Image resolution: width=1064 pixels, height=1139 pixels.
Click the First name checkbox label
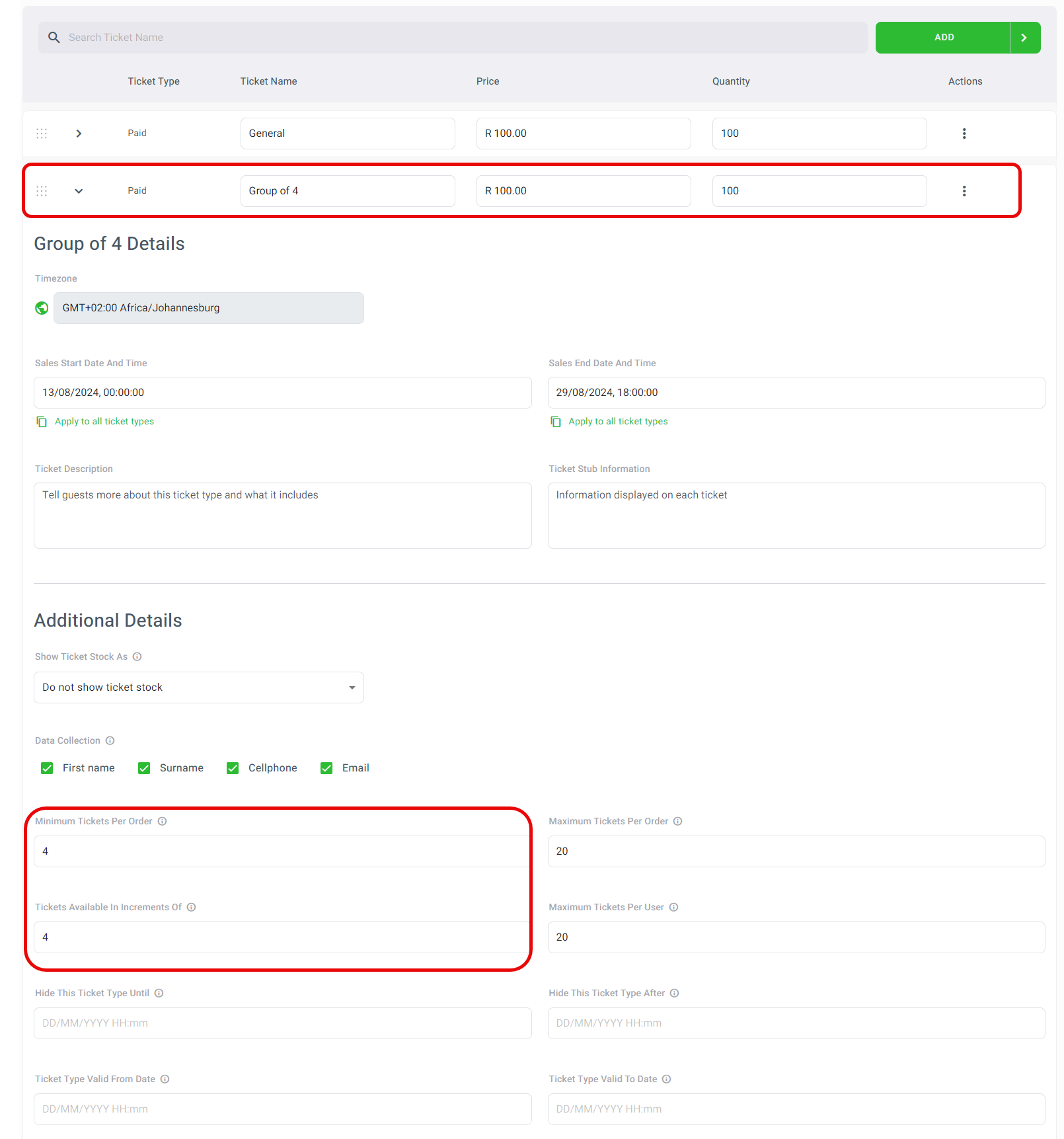click(89, 768)
